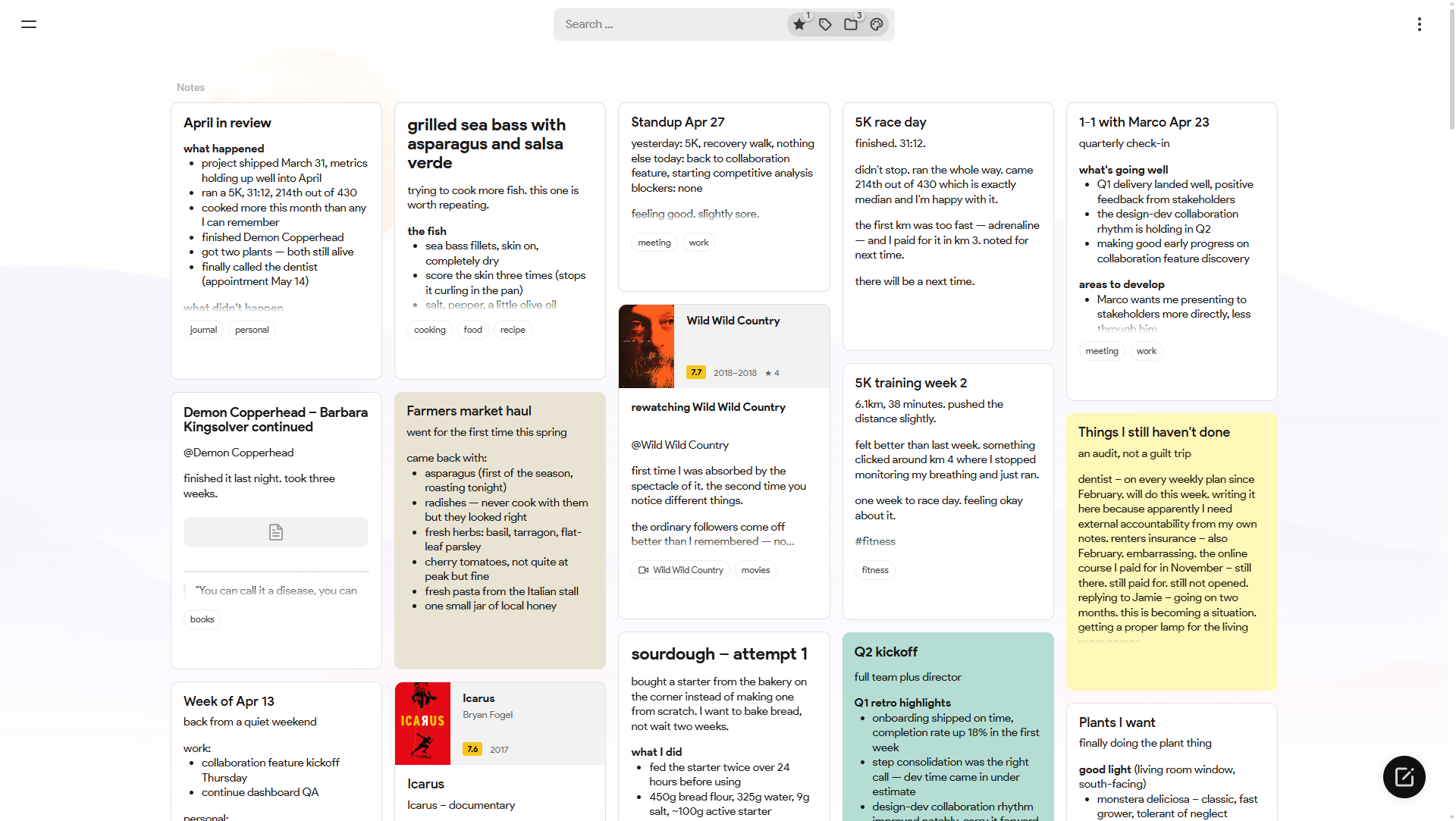
Task: Select the books tag on Demon Copperhead note
Action: (x=202, y=619)
